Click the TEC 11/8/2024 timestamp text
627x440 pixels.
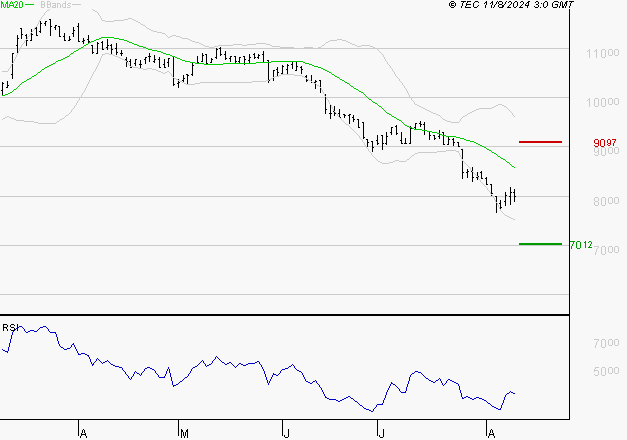[x=511, y=4]
